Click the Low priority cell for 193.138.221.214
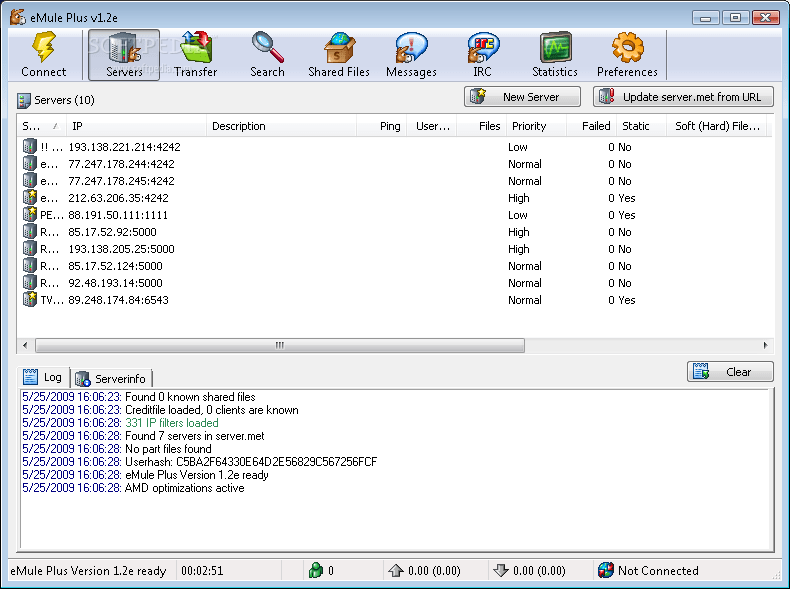This screenshot has width=790, height=589. (517, 147)
